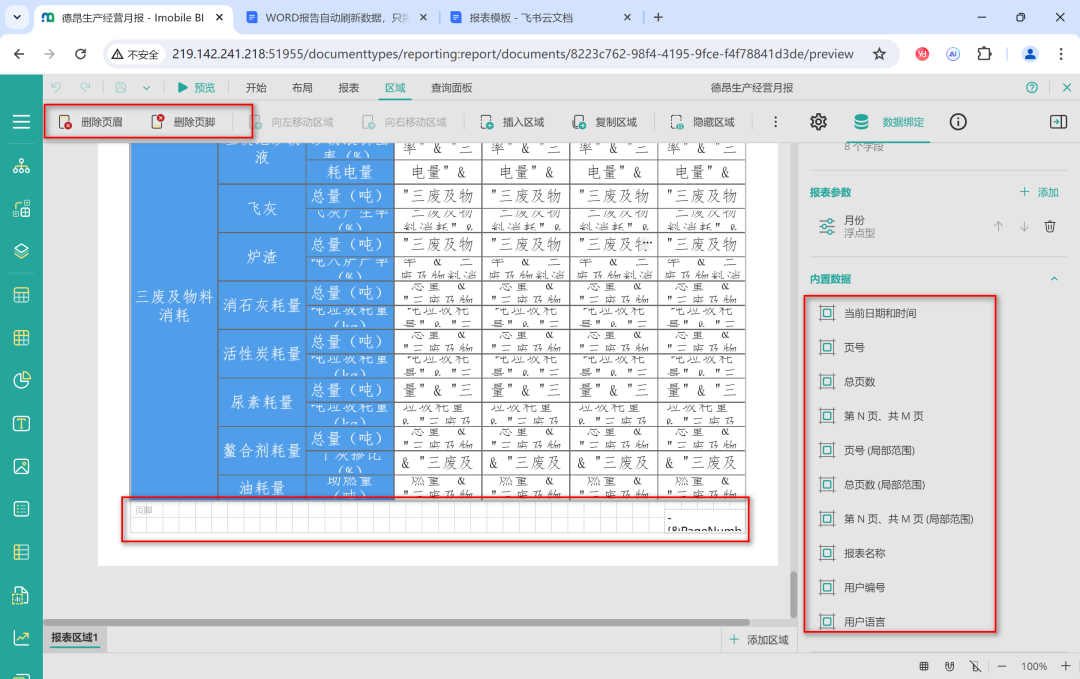Open the save options dropdown arrow

pyautogui.click(x=146, y=88)
